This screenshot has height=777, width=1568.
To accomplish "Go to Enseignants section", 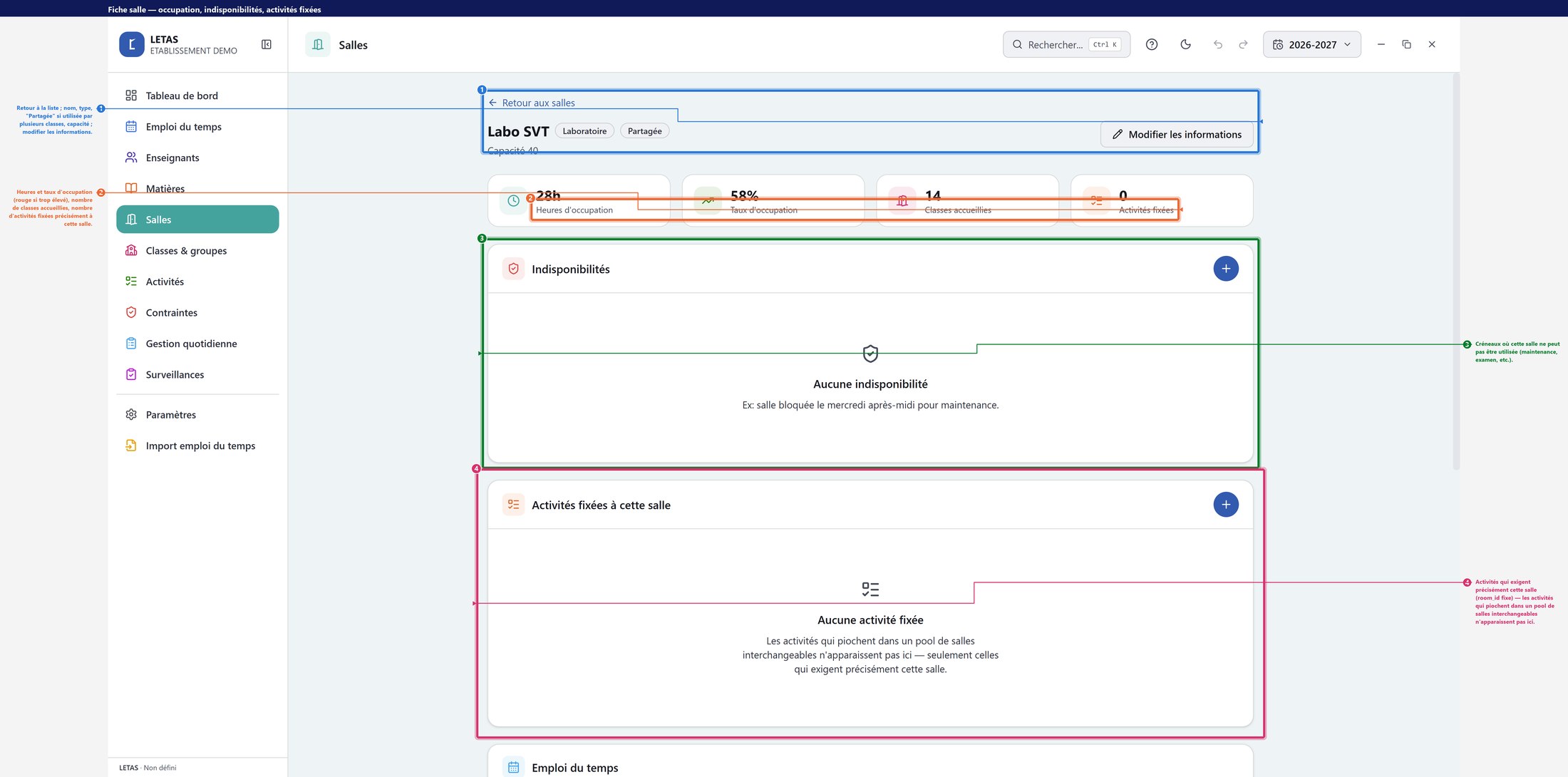I will 197,158.
